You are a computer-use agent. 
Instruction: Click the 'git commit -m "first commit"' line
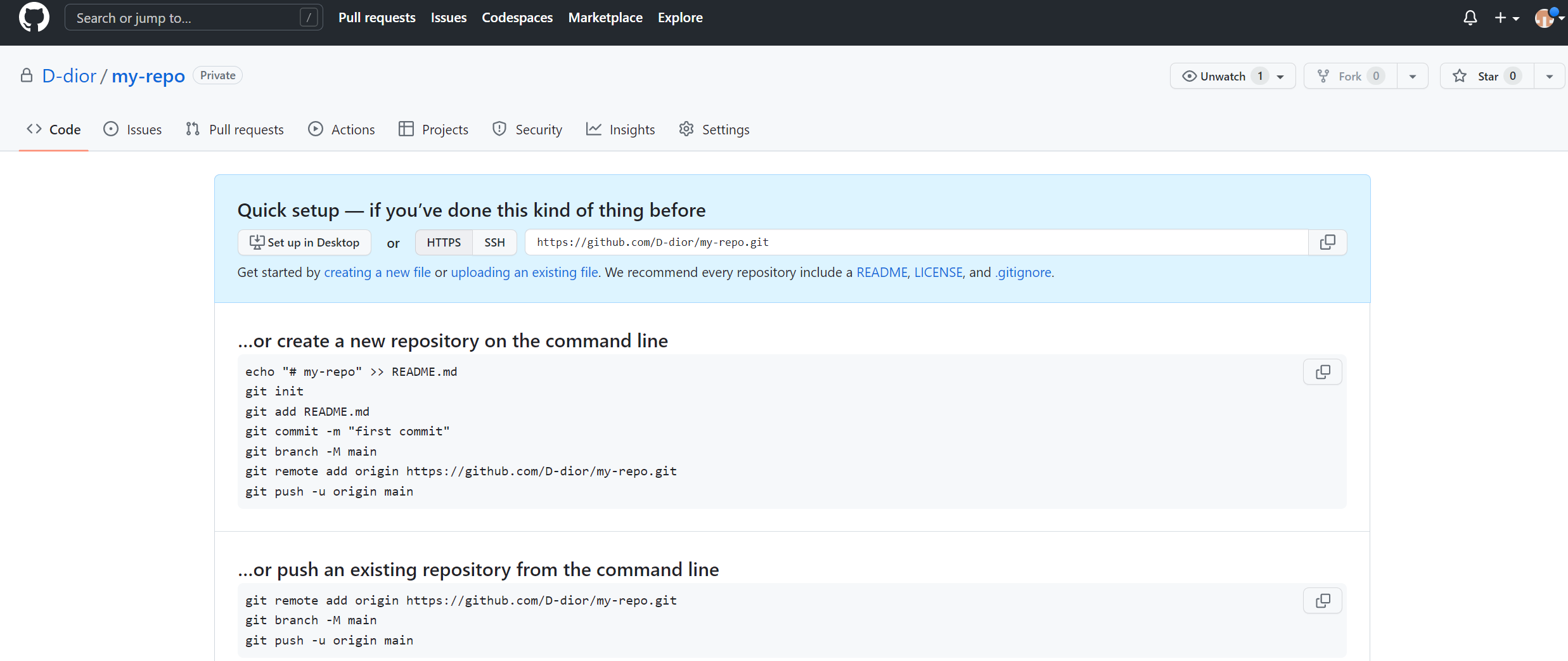347,432
